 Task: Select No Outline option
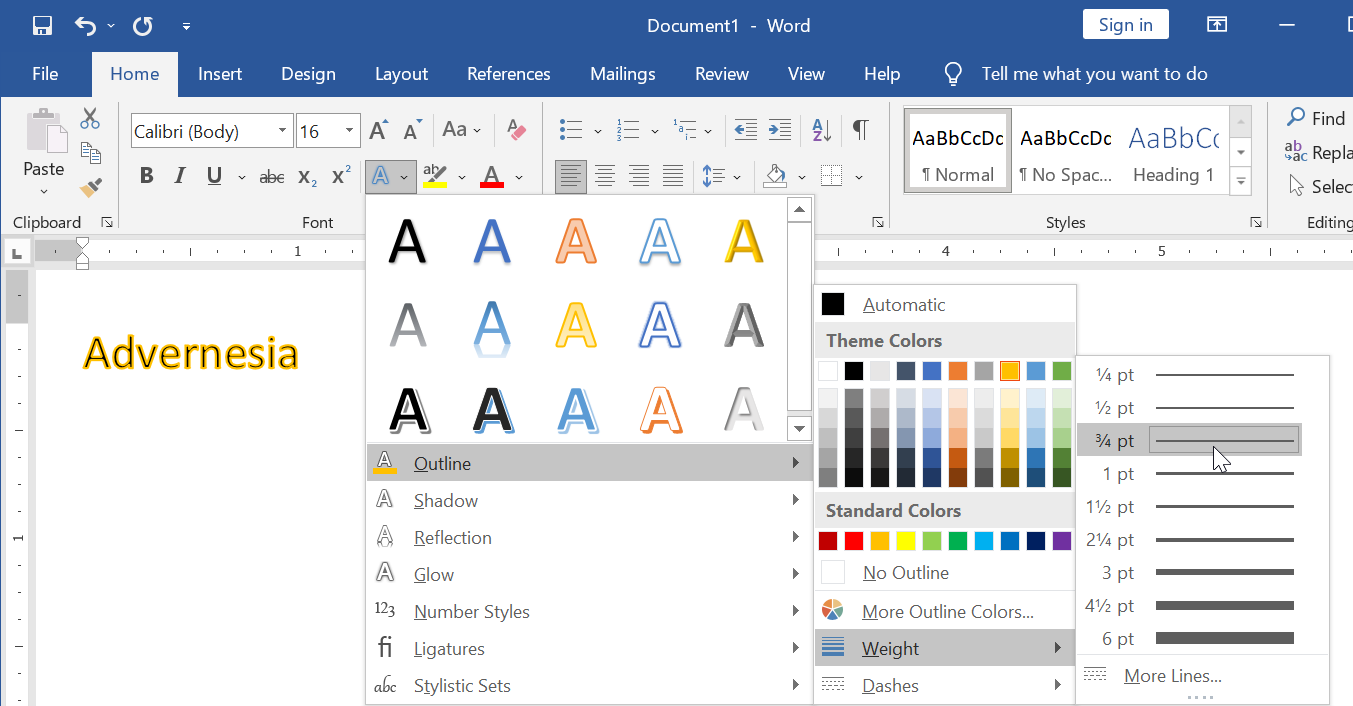point(945,572)
